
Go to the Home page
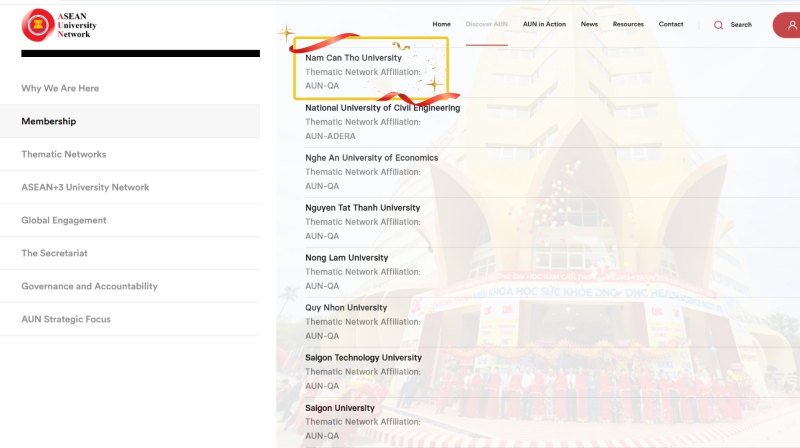[x=441, y=24]
